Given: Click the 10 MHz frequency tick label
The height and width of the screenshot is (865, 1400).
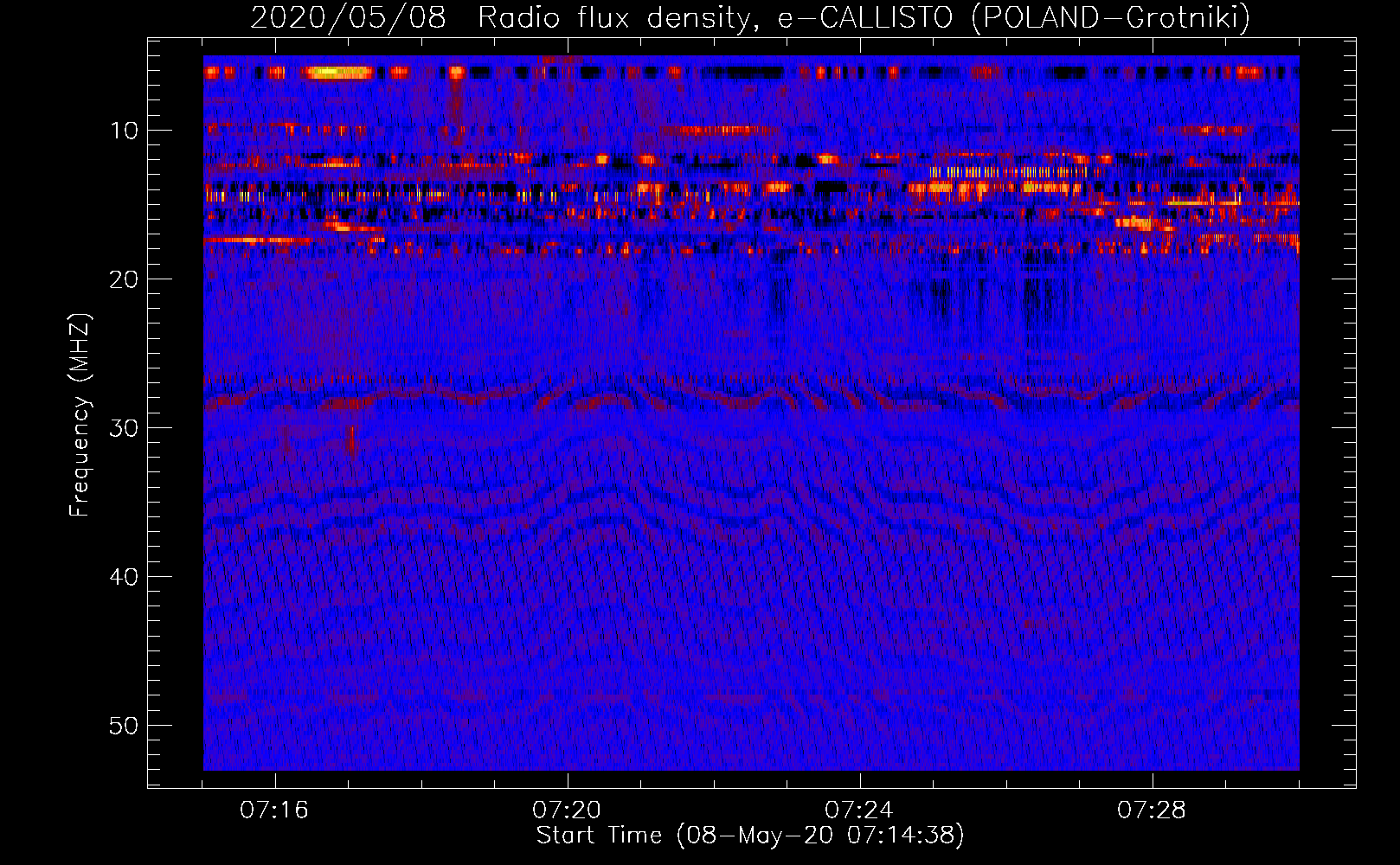Looking at the screenshot, I should [x=125, y=131].
